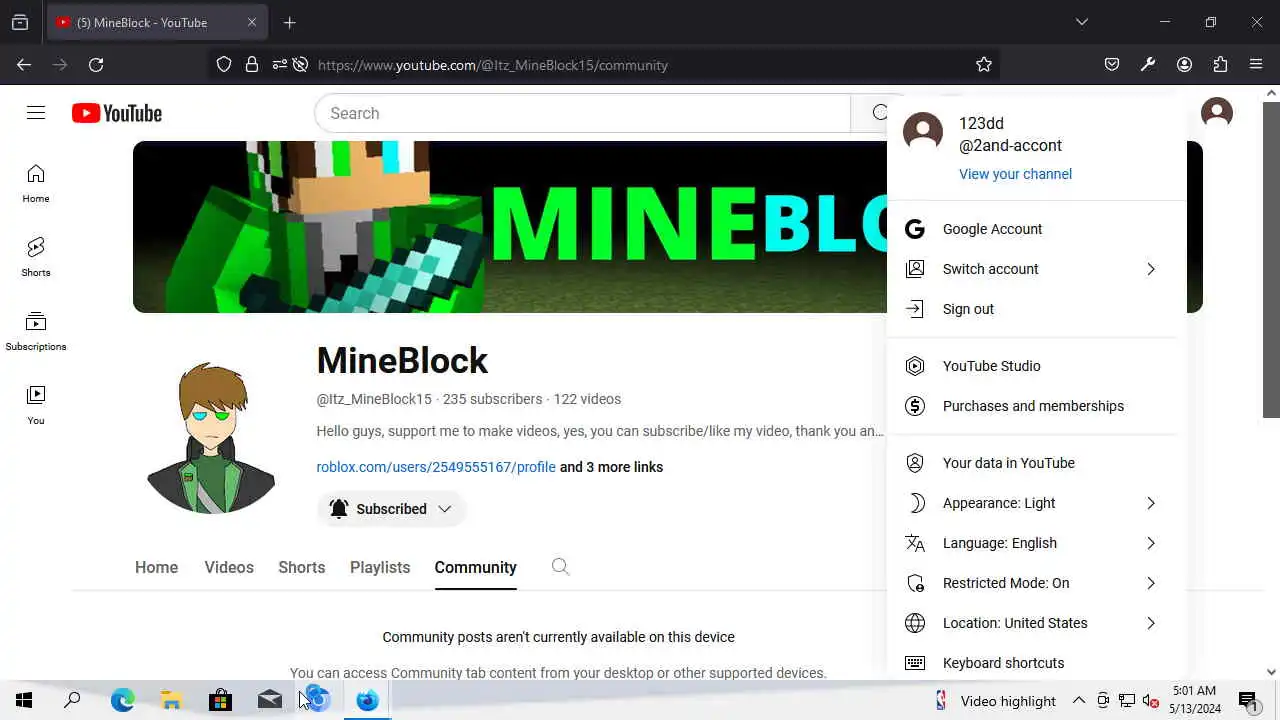Screen dimensions: 1280x720
Task: Click the site lock padlock icon
Action: 252,64
